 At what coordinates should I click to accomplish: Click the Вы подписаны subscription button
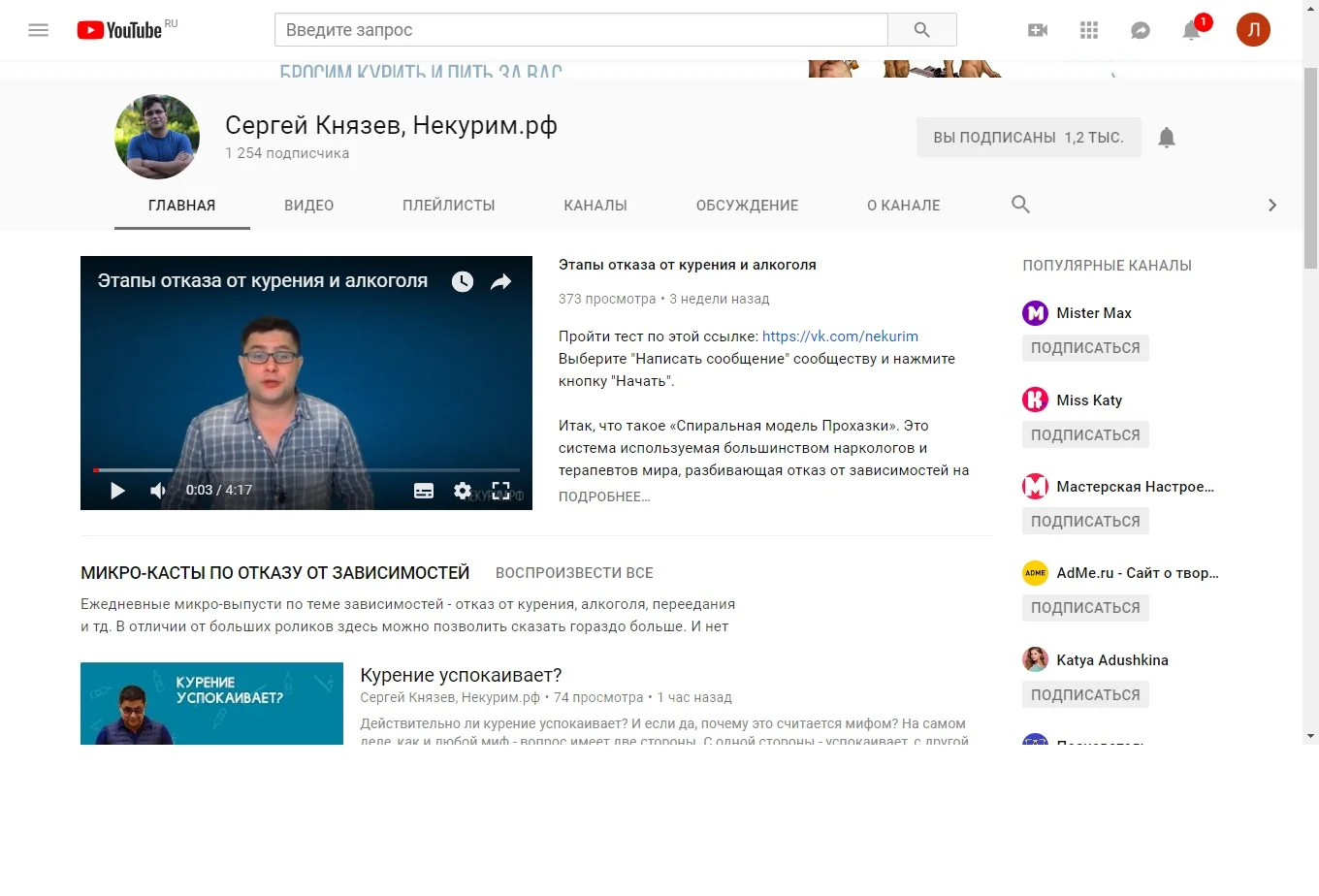(1029, 138)
